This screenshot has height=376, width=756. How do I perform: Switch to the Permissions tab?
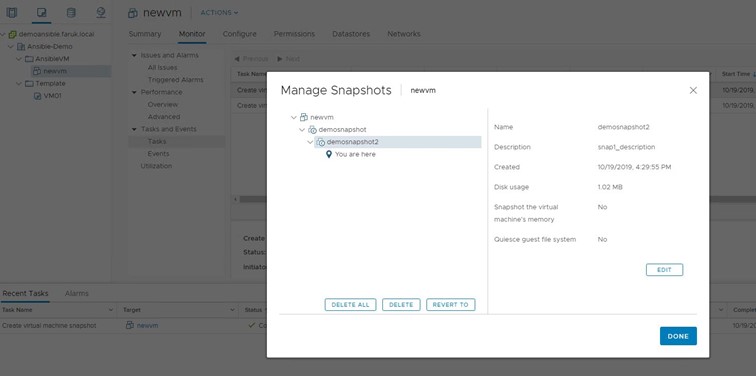click(x=294, y=34)
